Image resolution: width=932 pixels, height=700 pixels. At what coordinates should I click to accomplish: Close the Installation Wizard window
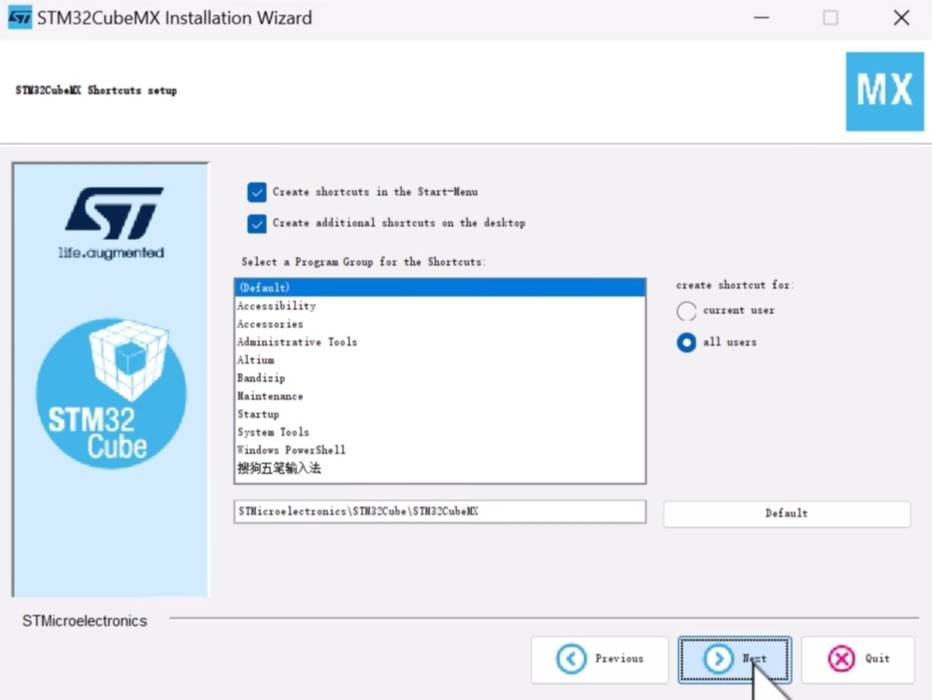pos(901,18)
